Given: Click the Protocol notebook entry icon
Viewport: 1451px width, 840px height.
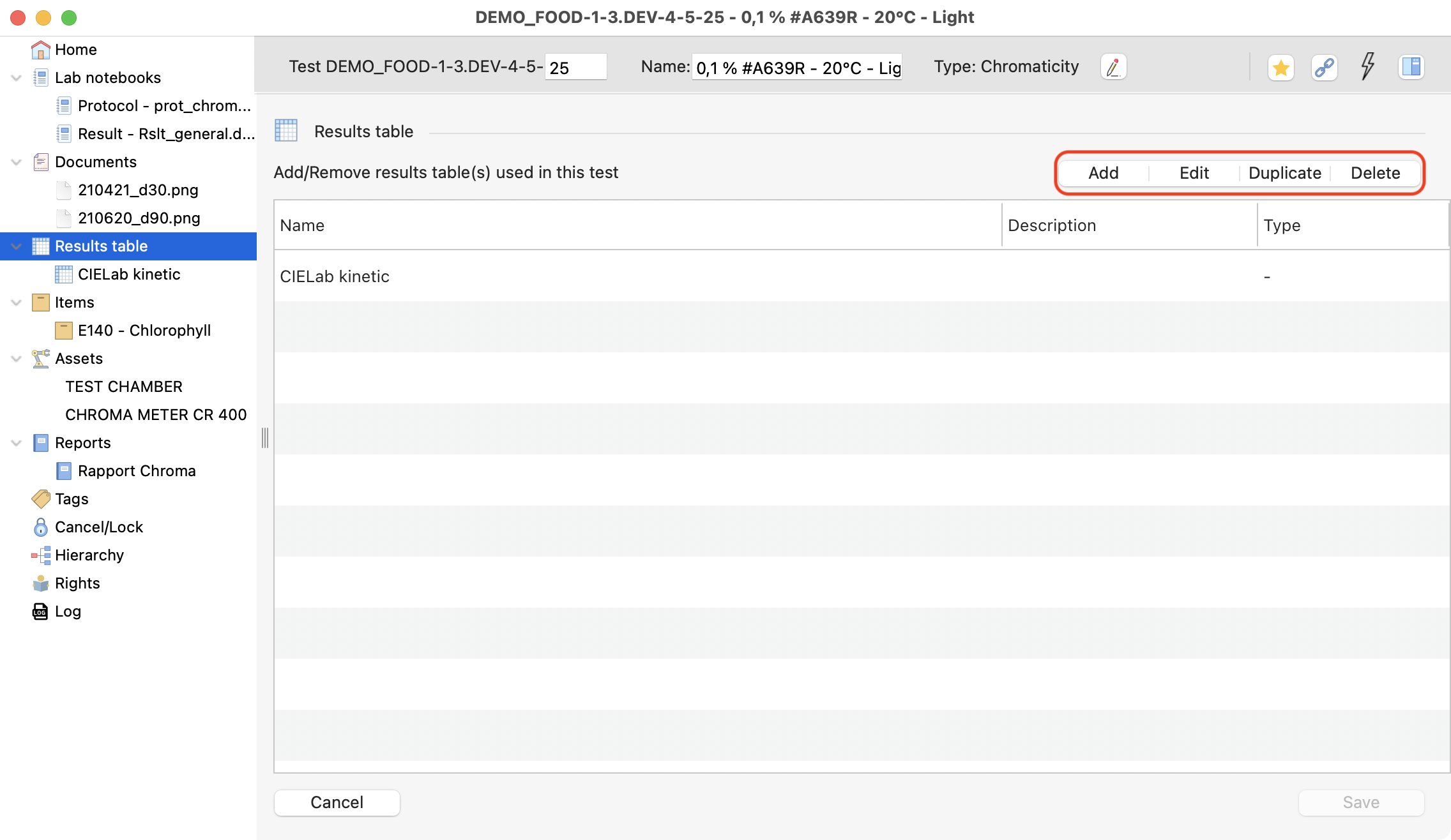Looking at the screenshot, I should pos(63,106).
